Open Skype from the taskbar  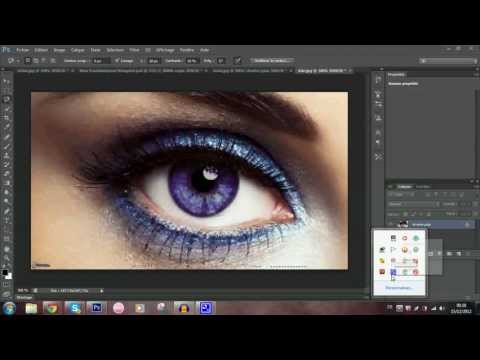[75, 308]
